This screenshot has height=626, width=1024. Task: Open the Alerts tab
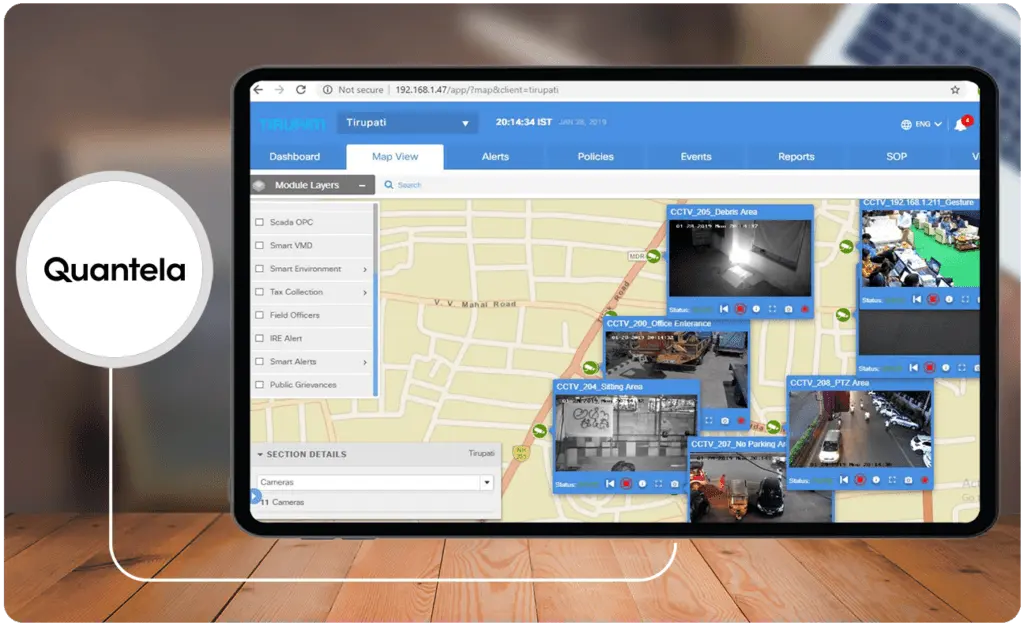pyautogui.click(x=495, y=157)
